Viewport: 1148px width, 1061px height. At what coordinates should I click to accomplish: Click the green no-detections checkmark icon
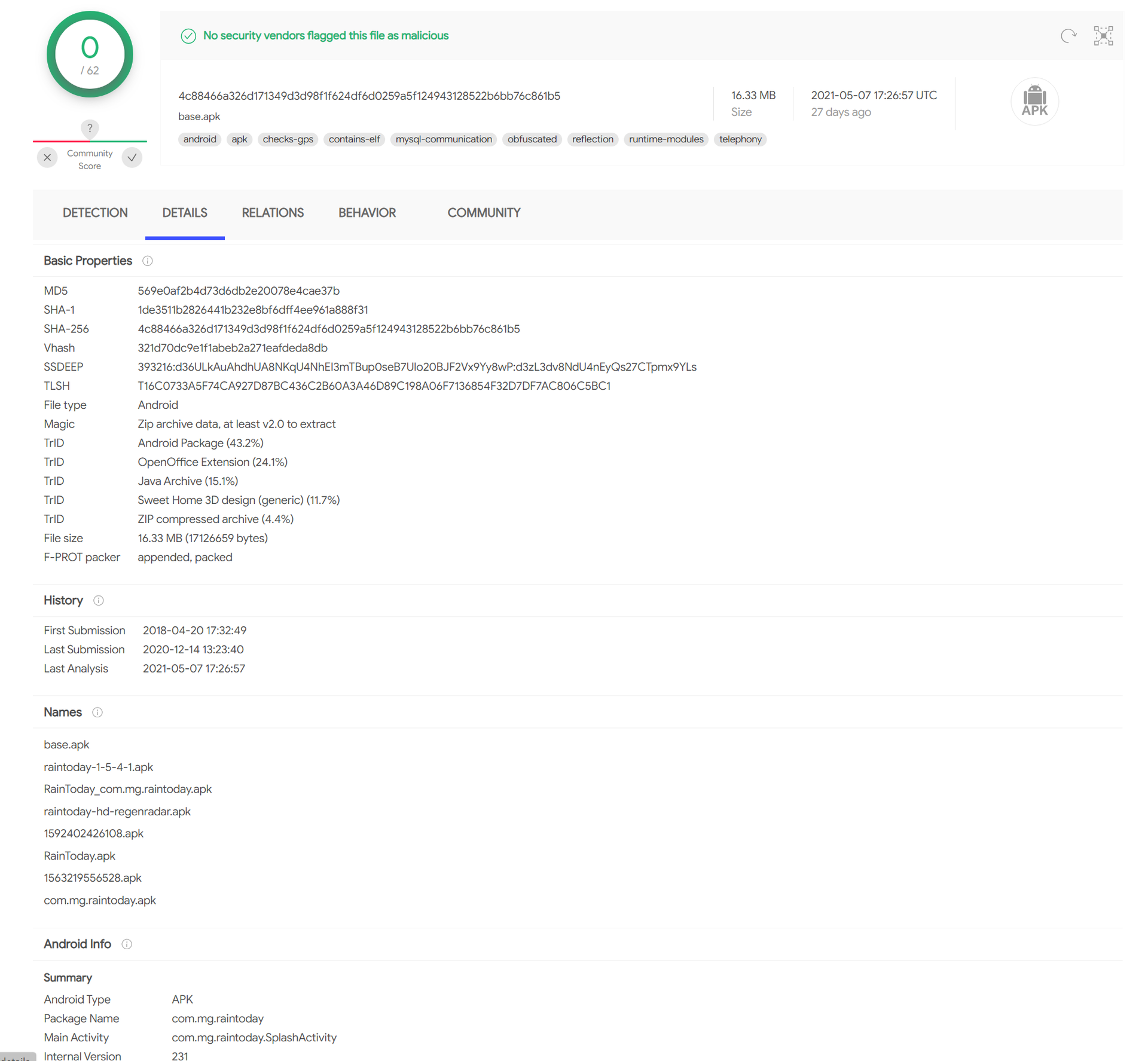[188, 36]
